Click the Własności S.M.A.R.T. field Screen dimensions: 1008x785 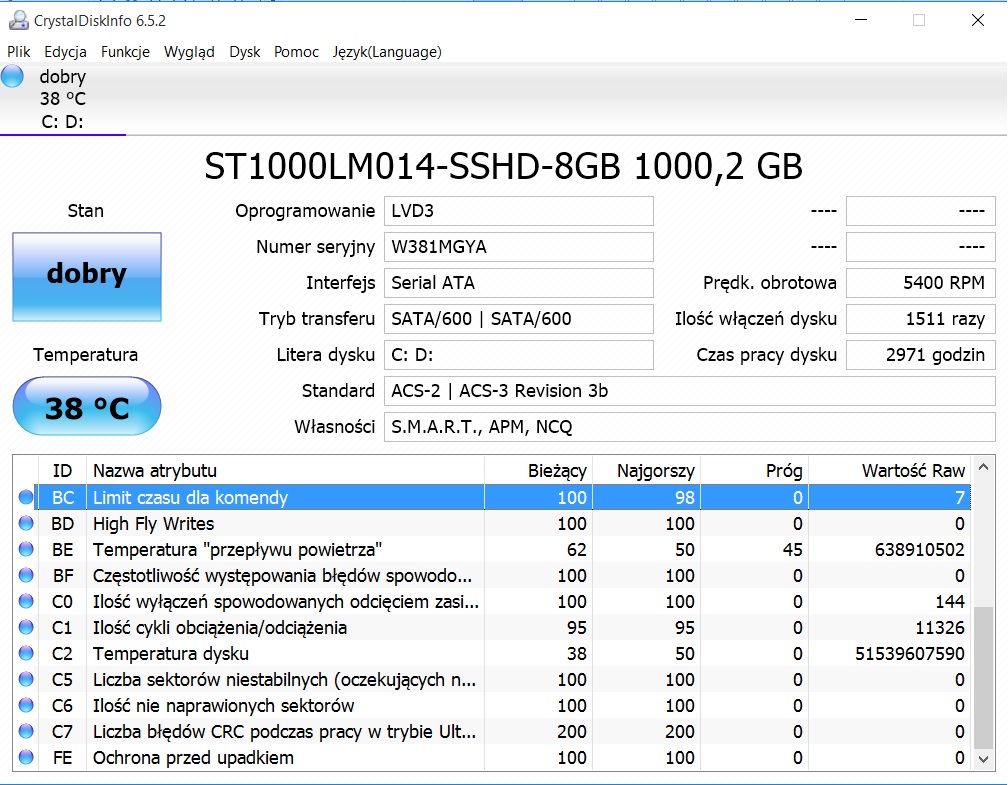(x=690, y=427)
